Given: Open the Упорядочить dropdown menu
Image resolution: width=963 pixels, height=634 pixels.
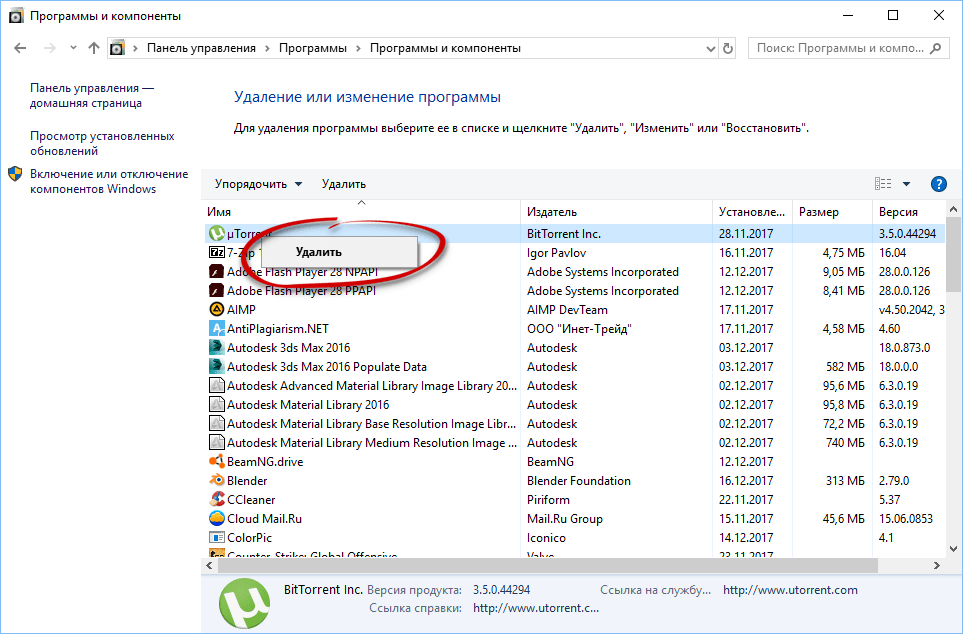Looking at the screenshot, I should click(258, 184).
